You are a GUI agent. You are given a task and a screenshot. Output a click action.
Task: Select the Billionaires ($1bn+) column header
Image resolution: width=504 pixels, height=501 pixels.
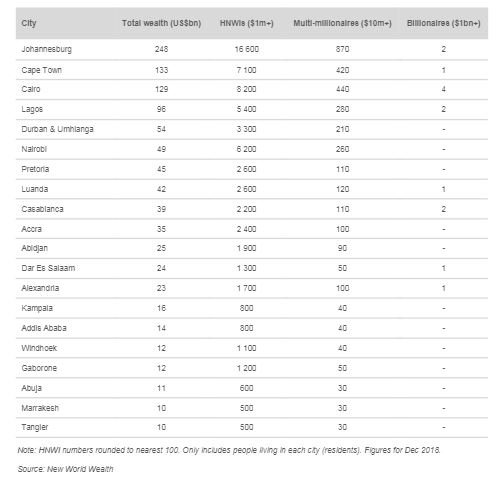click(x=444, y=23)
